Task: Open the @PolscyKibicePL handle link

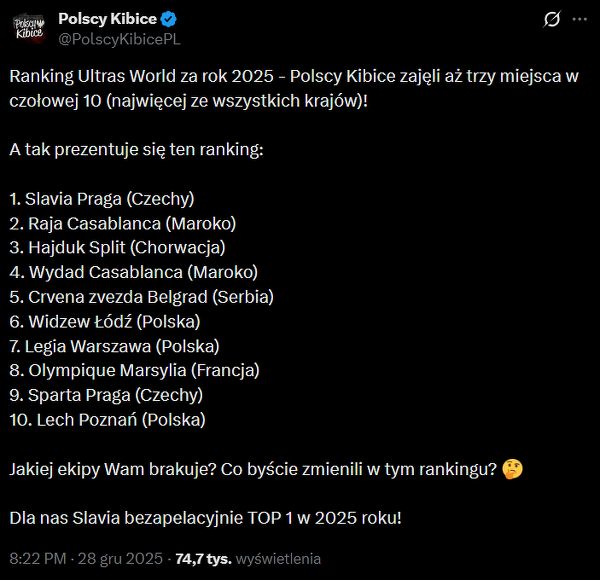Action: (119, 38)
